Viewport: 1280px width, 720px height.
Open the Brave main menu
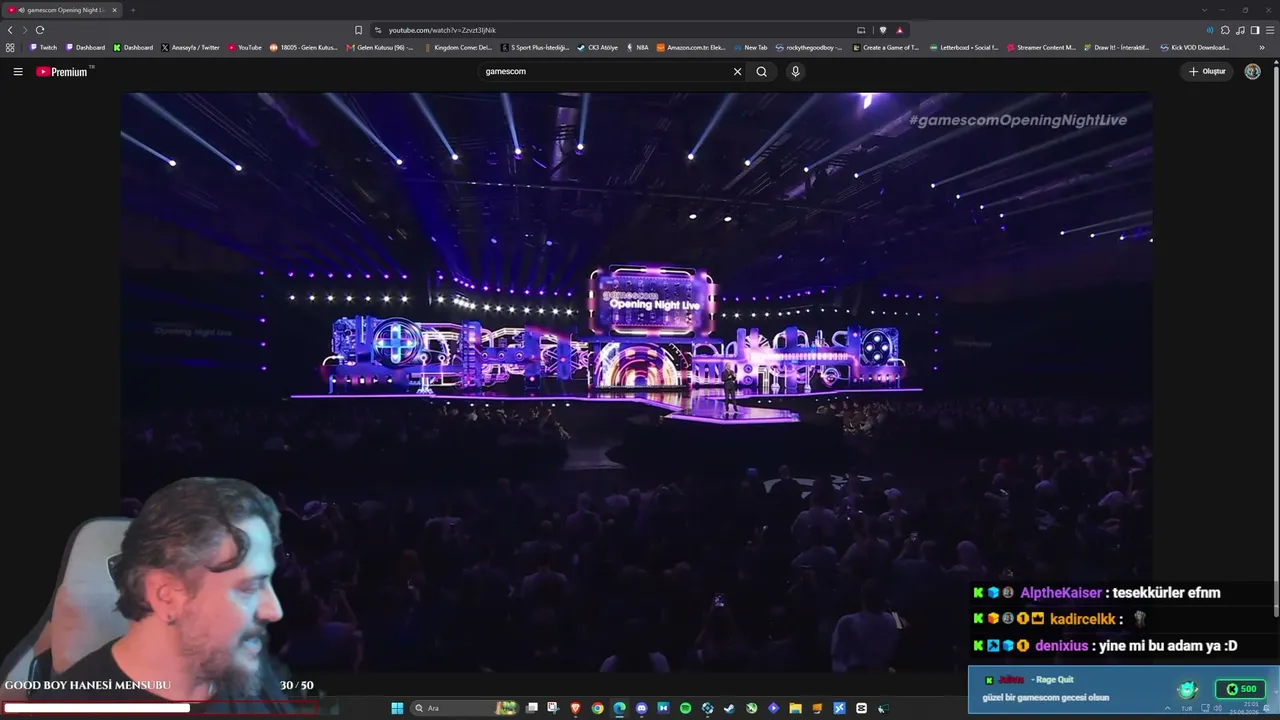(1270, 30)
